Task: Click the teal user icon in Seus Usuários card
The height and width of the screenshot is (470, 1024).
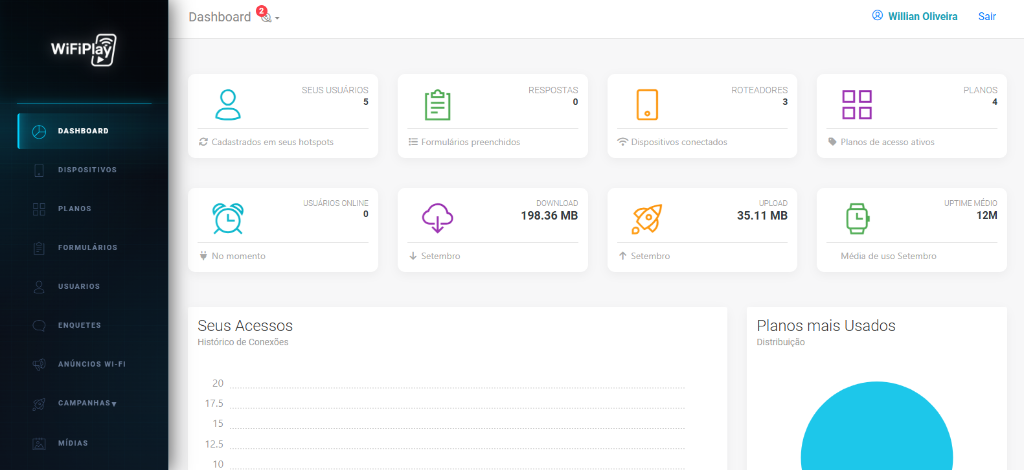Action: tap(228, 104)
